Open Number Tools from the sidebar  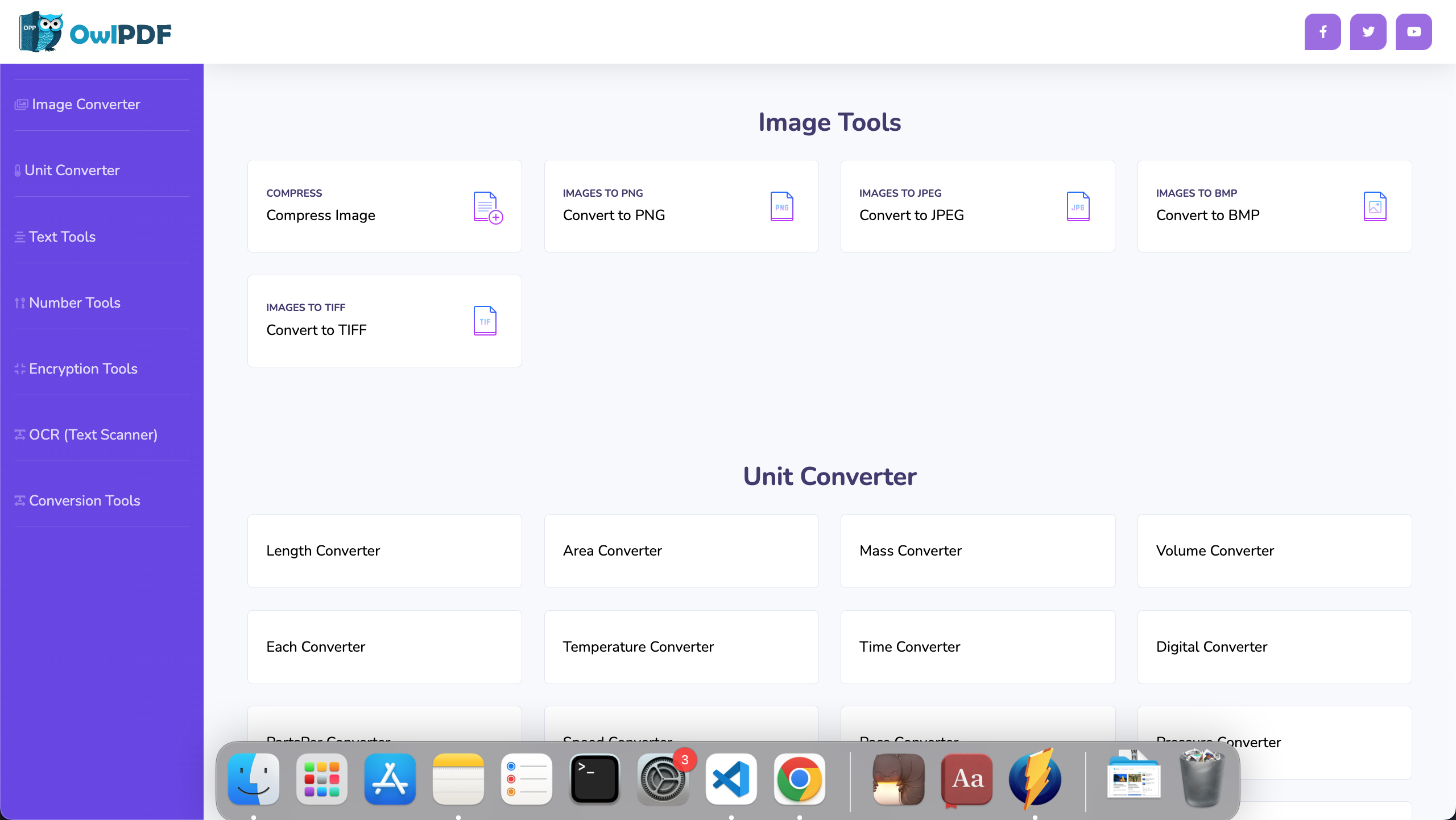point(75,303)
